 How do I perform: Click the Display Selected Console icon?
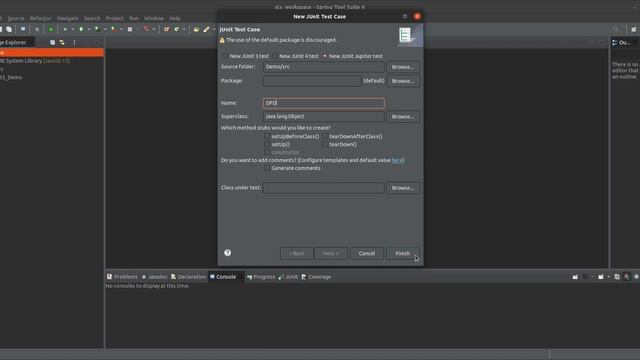584,277
